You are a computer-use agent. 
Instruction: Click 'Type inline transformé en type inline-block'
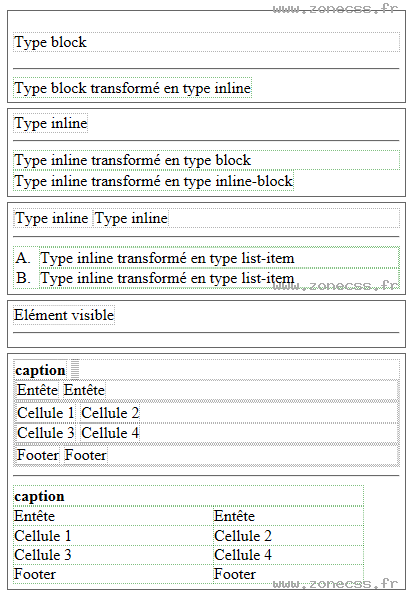pos(153,181)
